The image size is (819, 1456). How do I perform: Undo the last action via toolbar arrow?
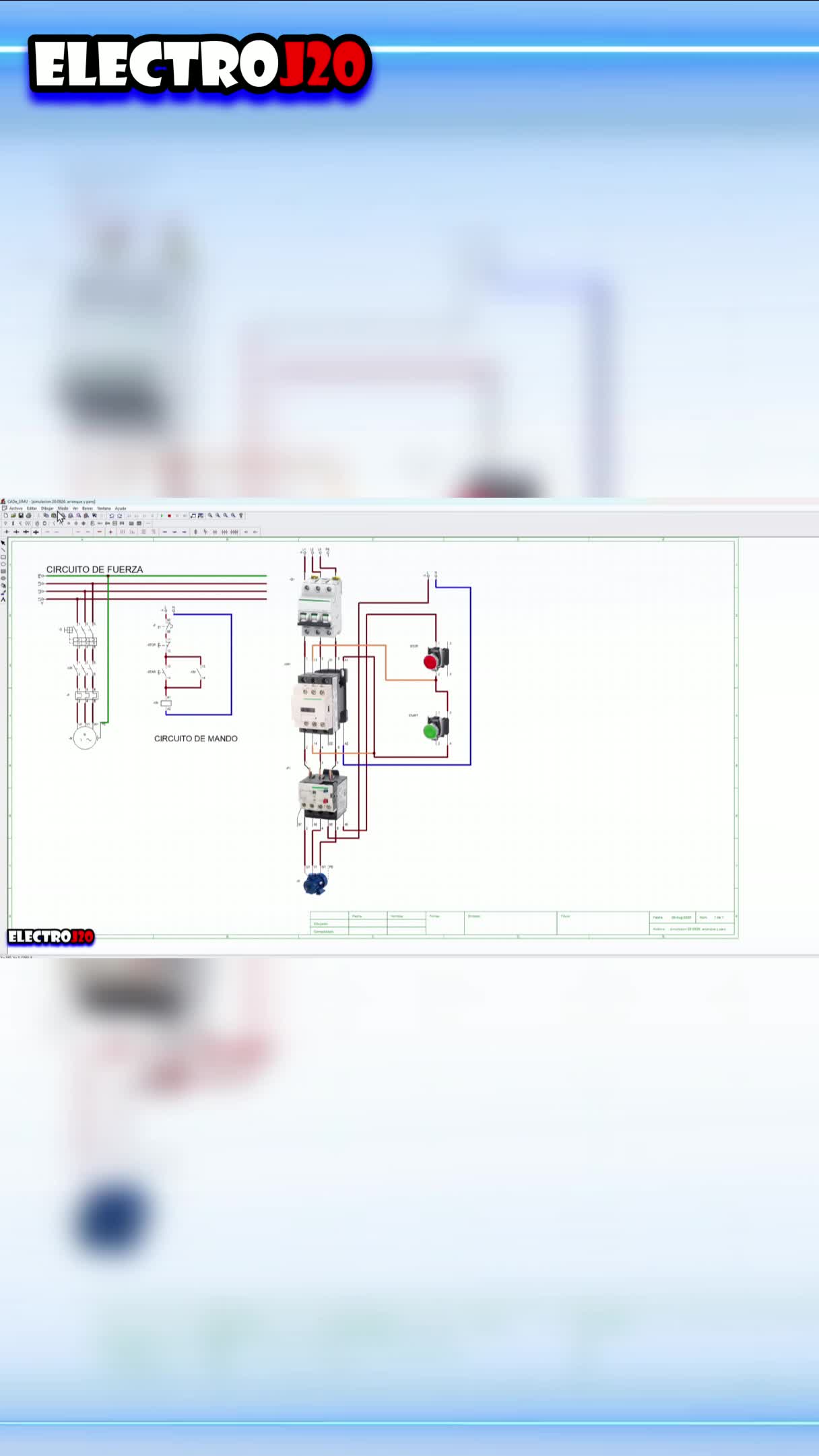tap(112, 516)
